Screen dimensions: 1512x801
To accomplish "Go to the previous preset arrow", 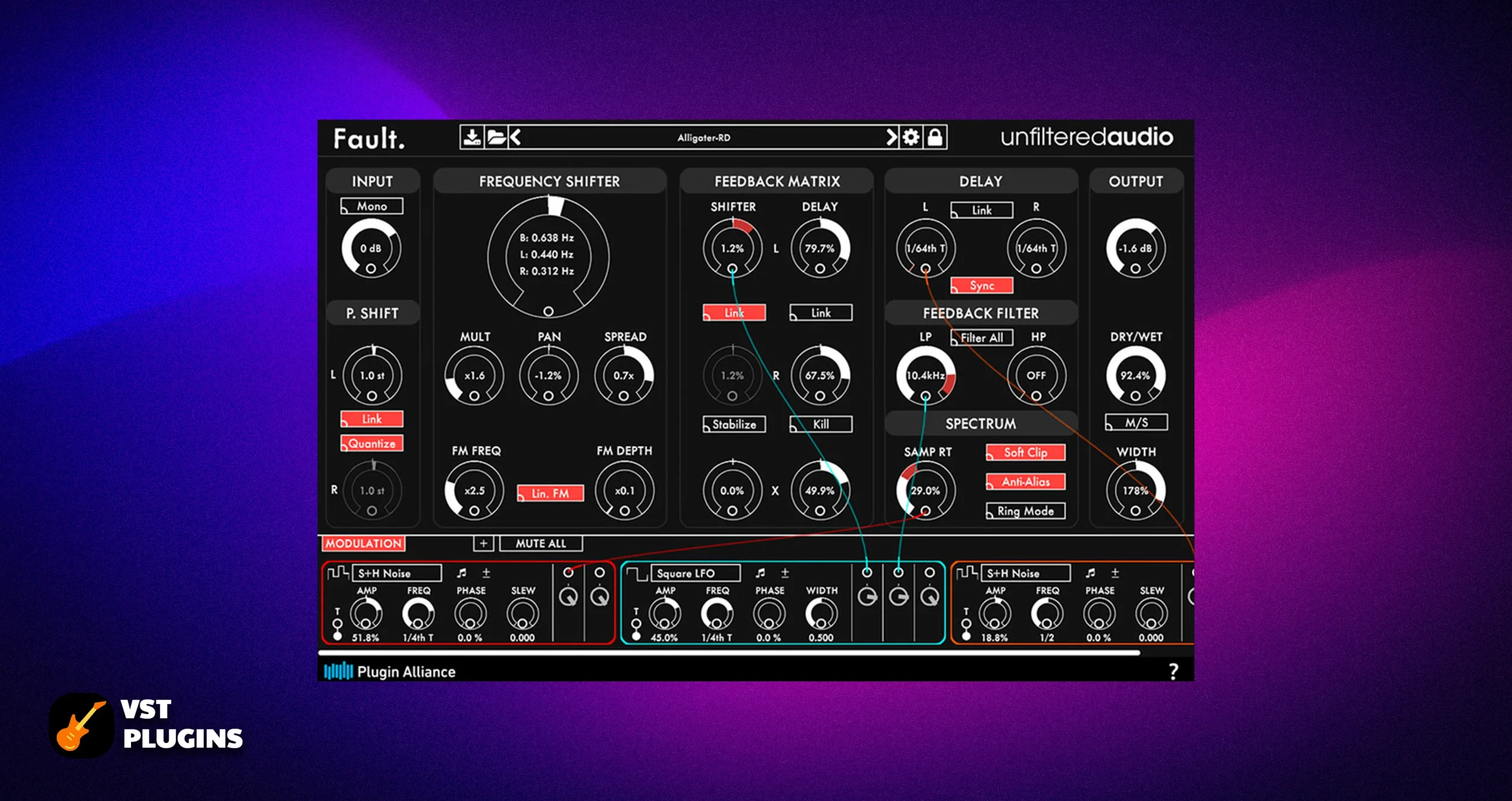I will click(515, 138).
